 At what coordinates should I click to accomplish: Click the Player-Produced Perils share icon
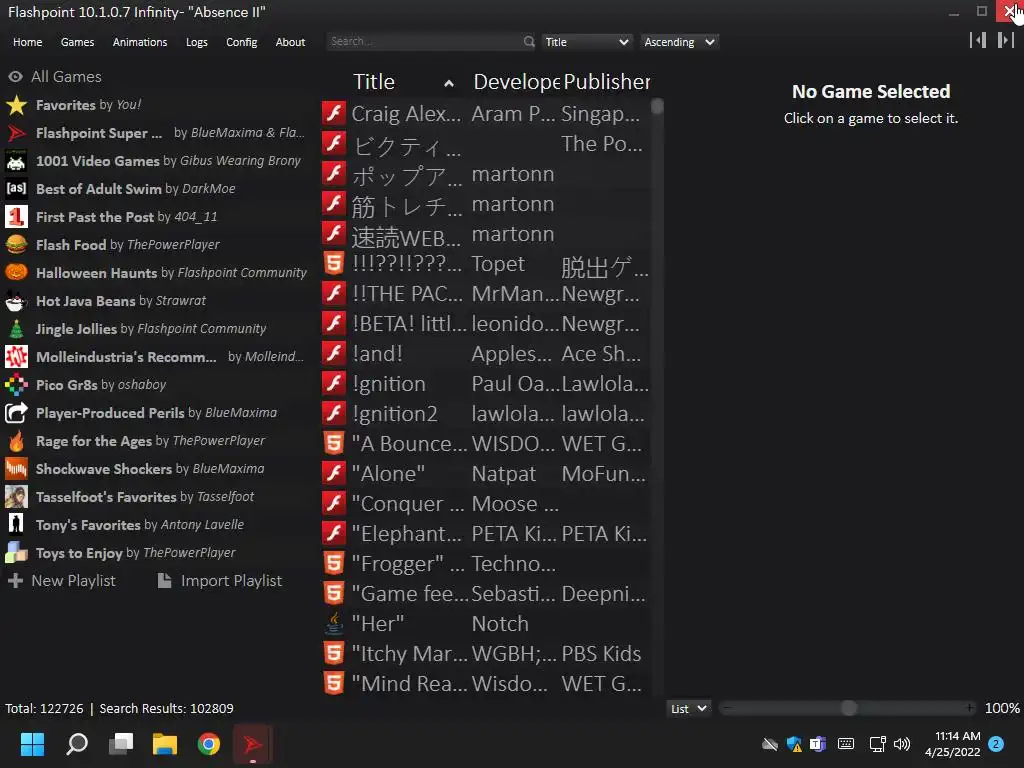click(16, 413)
